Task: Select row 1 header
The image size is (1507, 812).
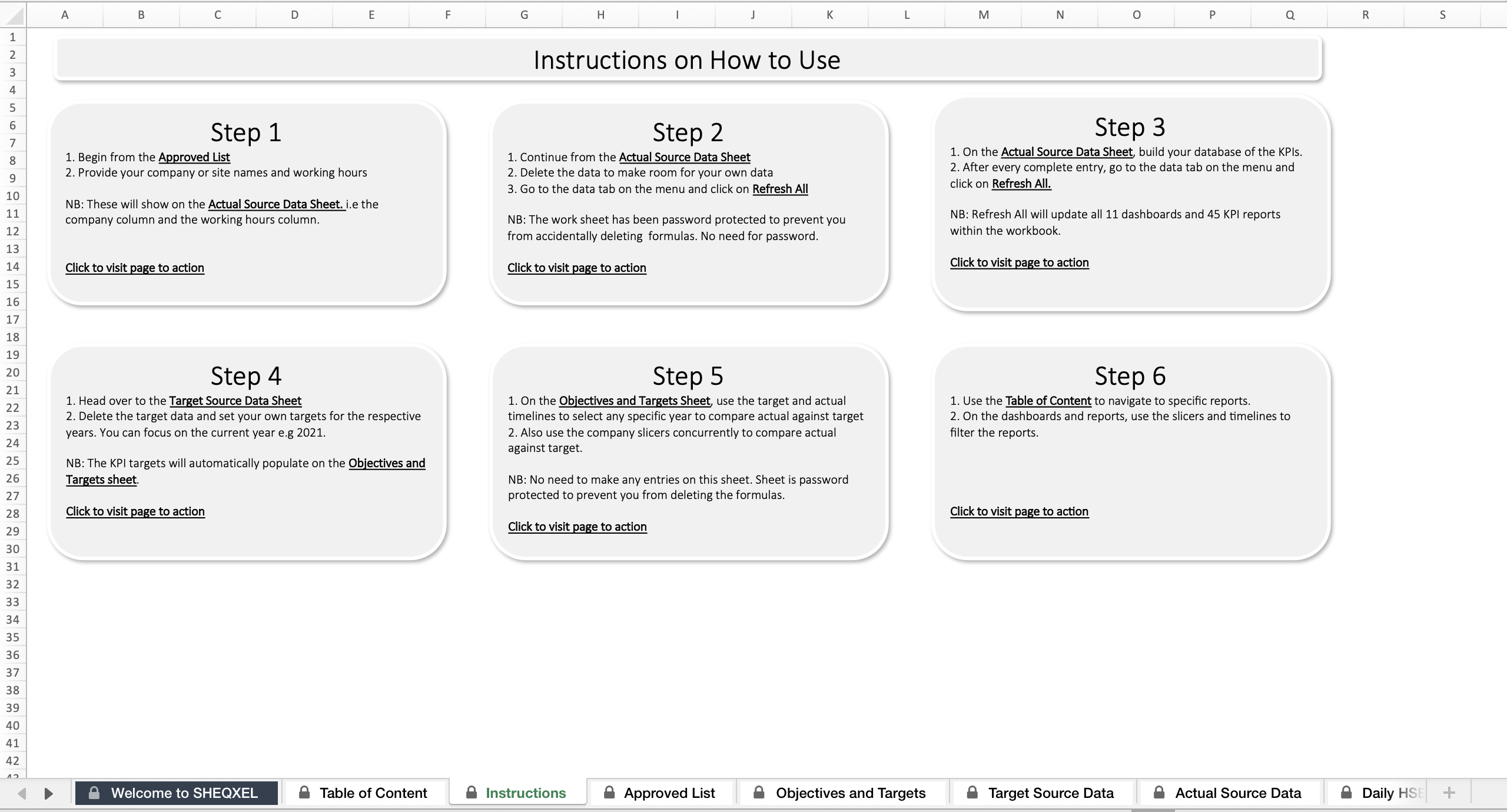Action: tap(12, 37)
